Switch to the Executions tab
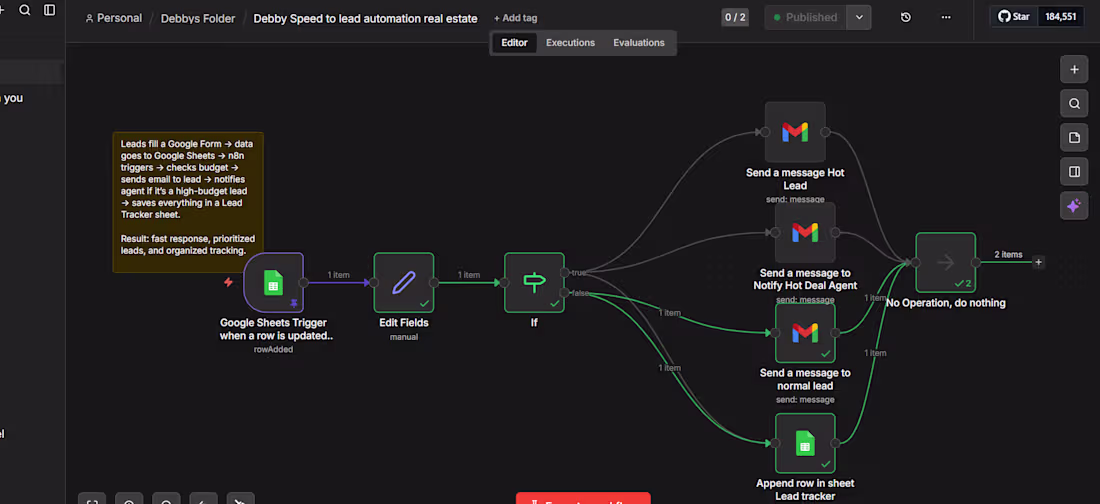This screenshot has width=1100, height=504. [570, 43]
